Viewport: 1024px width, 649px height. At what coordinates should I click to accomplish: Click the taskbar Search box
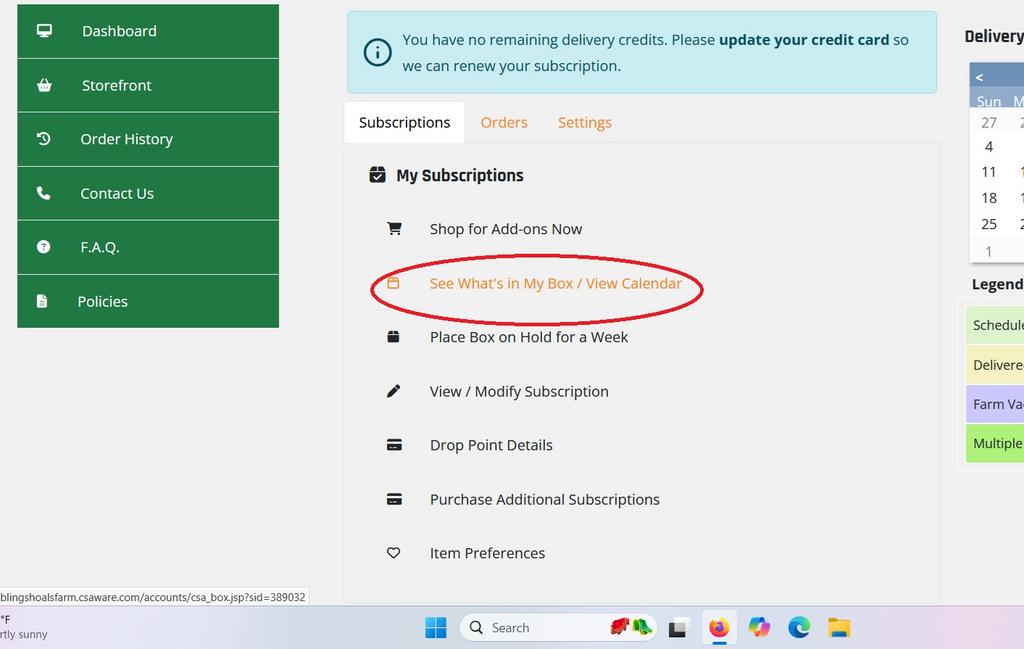click(557, 627)
